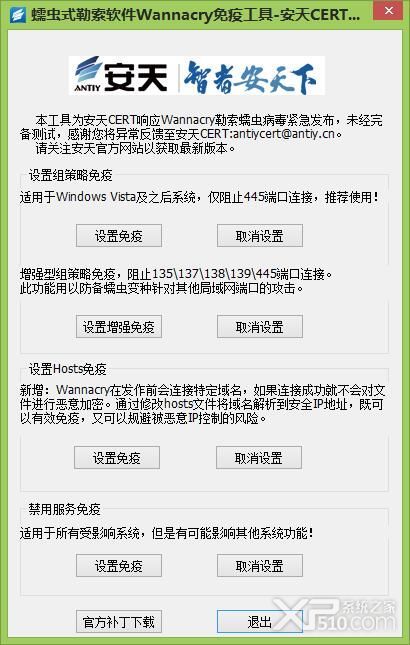
Task: Close the Wannacry immunity tool window
Action: [388, 10]
